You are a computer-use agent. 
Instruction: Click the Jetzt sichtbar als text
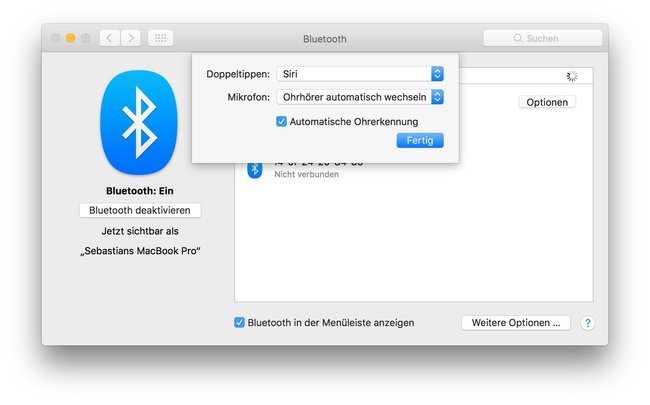pos(140,231)
